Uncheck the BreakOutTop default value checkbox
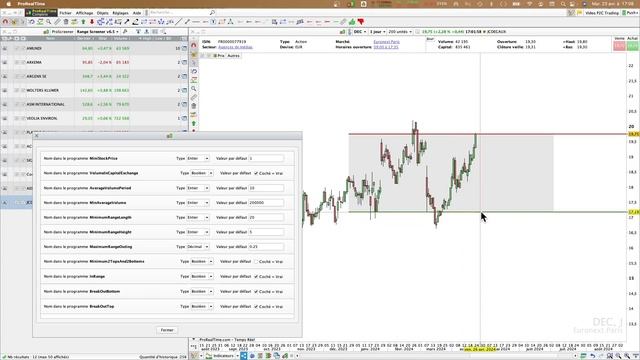The image size is (640, 360). 256,307
